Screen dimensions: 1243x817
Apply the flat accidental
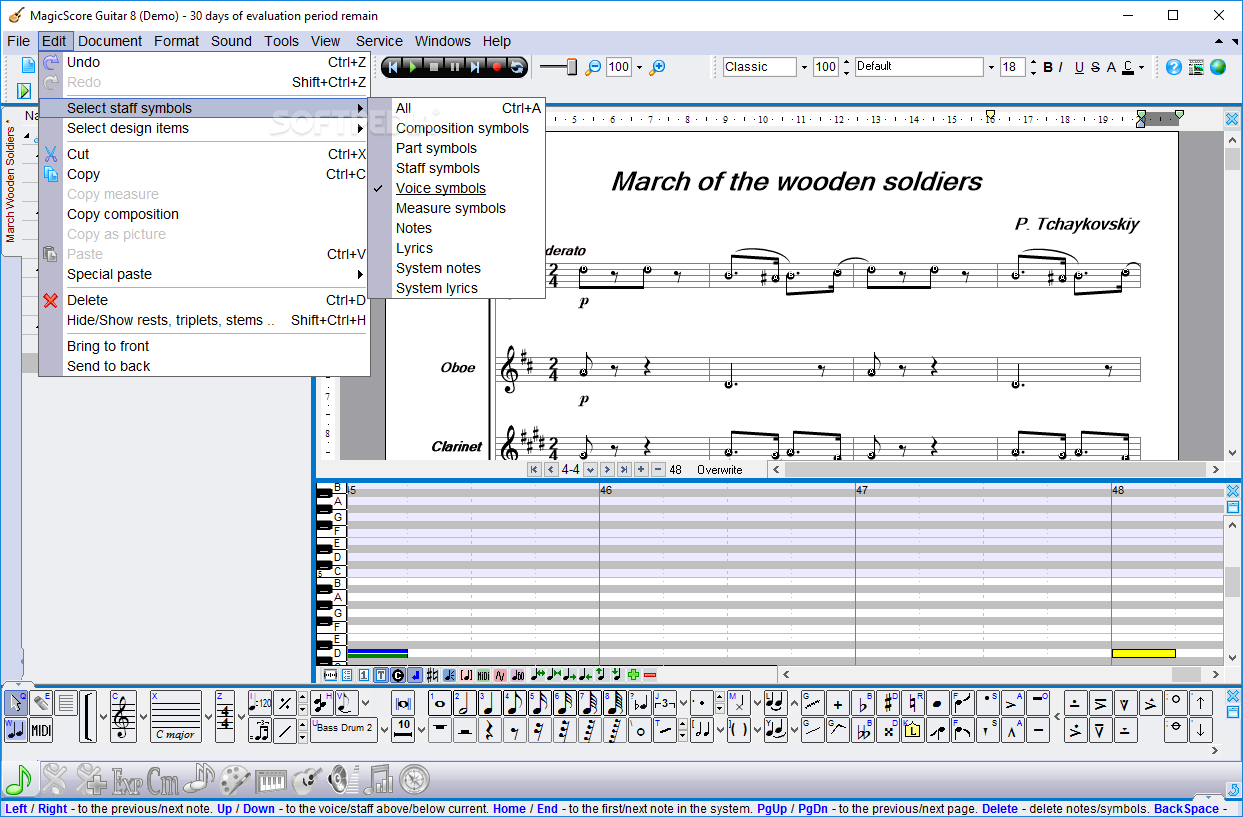(863, 704)
